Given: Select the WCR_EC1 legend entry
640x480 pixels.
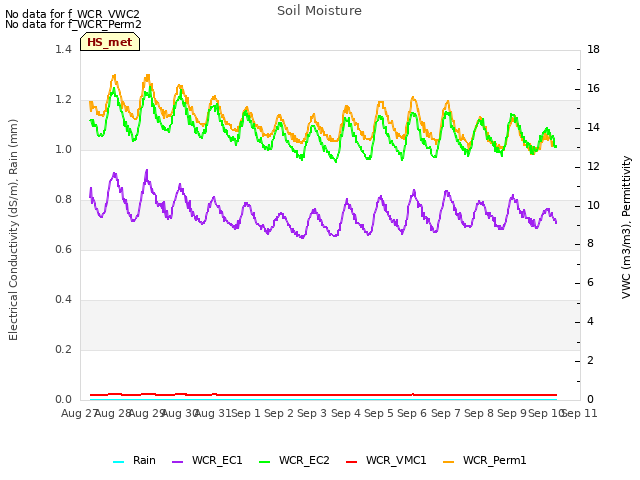Looking at the screenshot, I should [207, 460].
